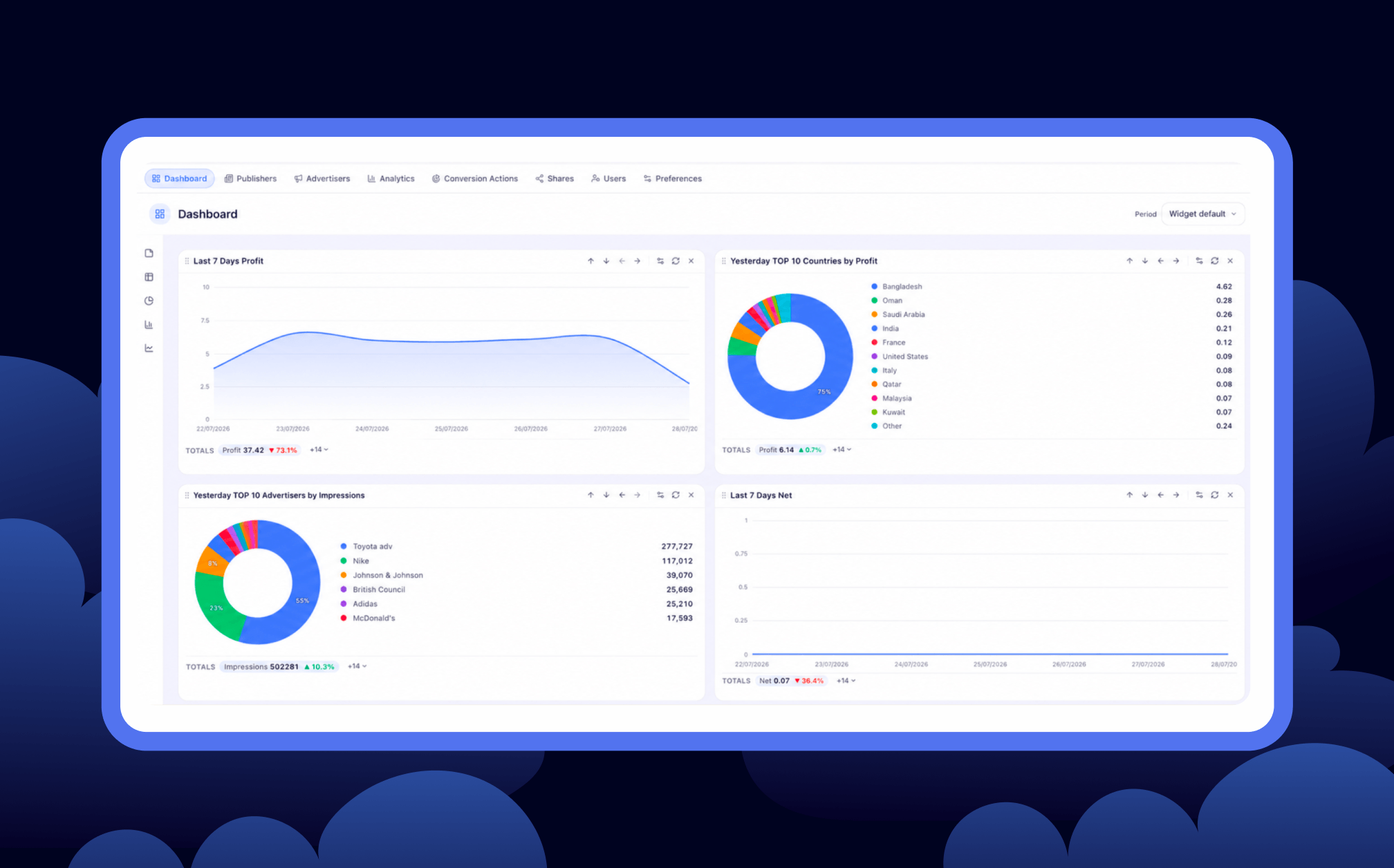1394x868 pixels.
Task: Open settings of TOP 10 Advertisers widget
Action: [660, 495]
